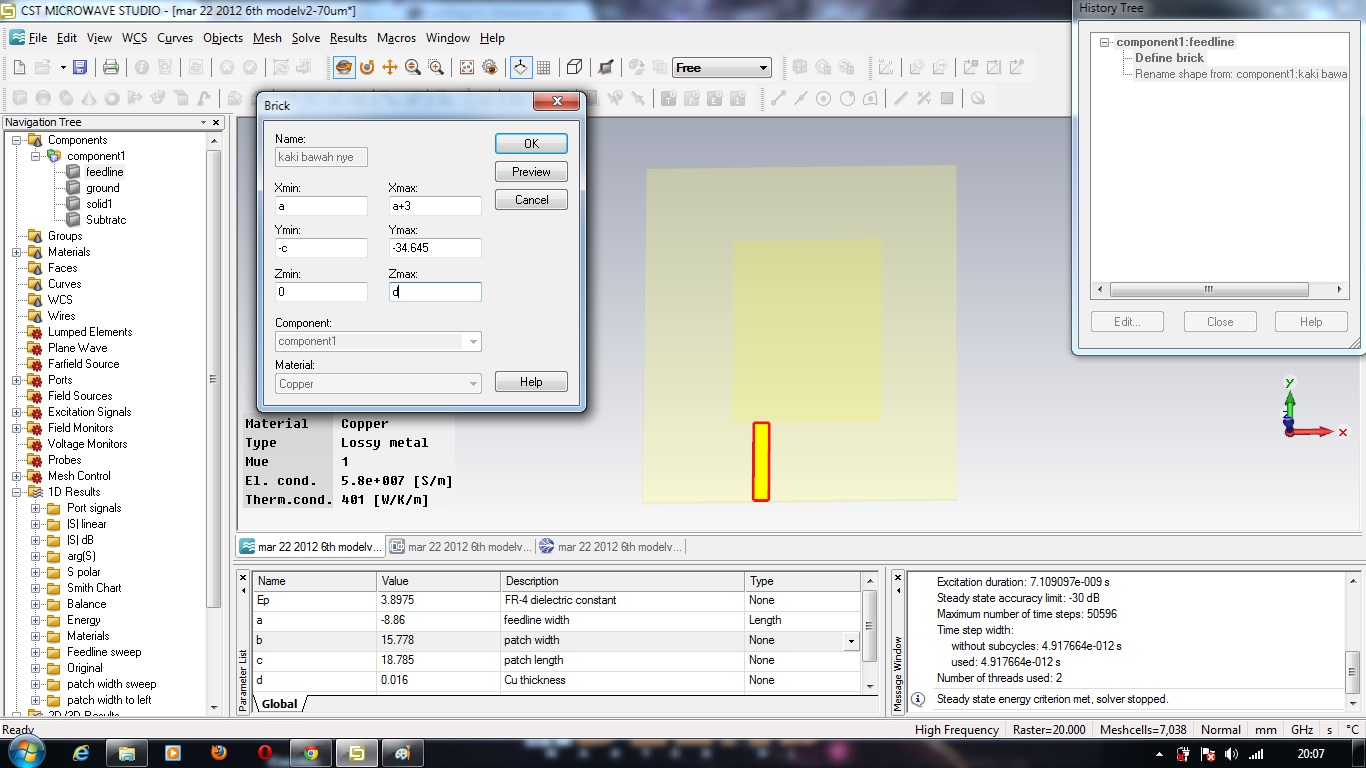Select the ground solid in tree
The width and height of the screenshot is (1366, 768).
click(102, 188)
